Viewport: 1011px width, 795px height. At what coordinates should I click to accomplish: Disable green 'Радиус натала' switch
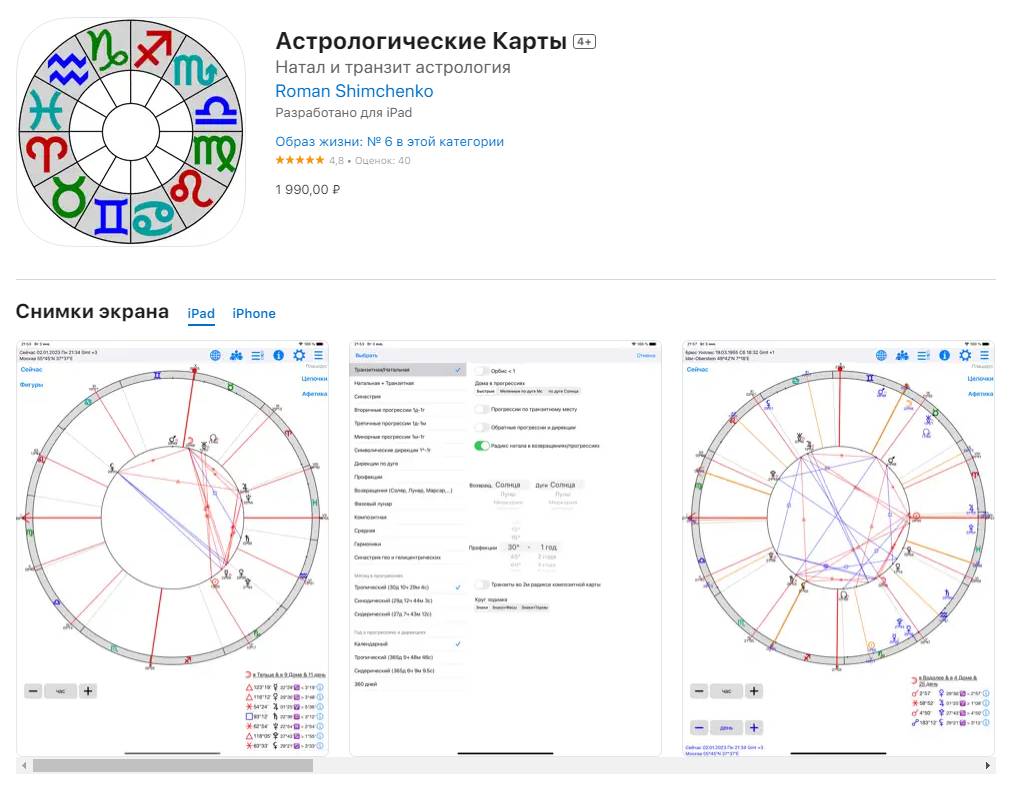[x=482, y=446]
